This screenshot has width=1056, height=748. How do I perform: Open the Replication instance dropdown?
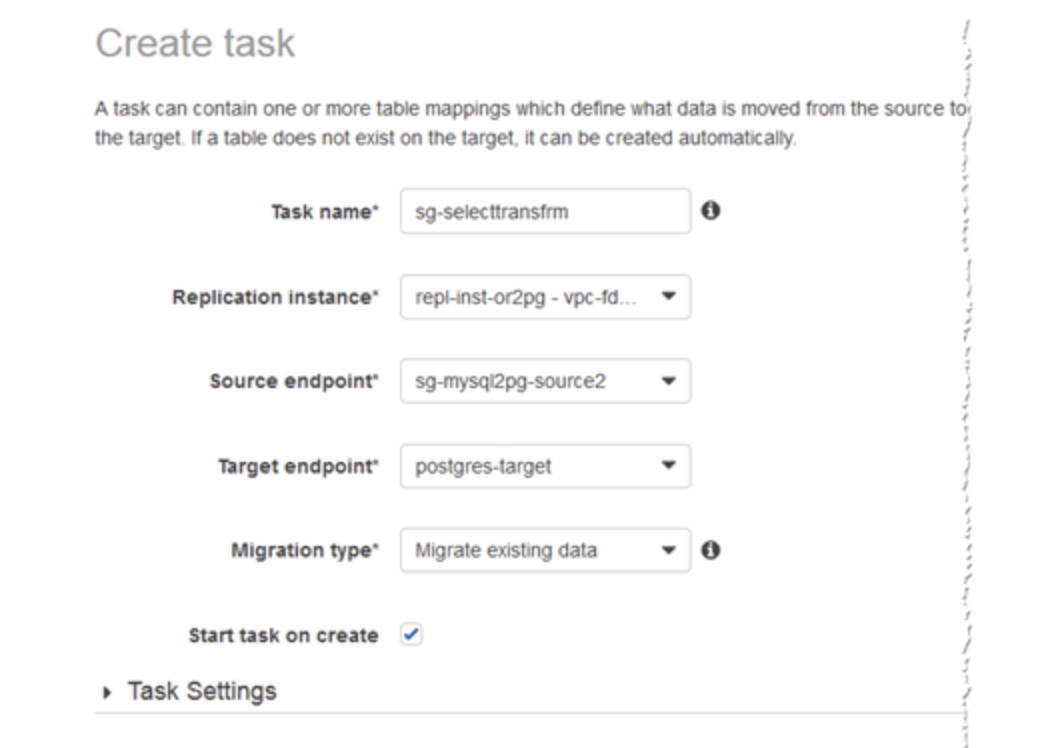click(544, 297)
